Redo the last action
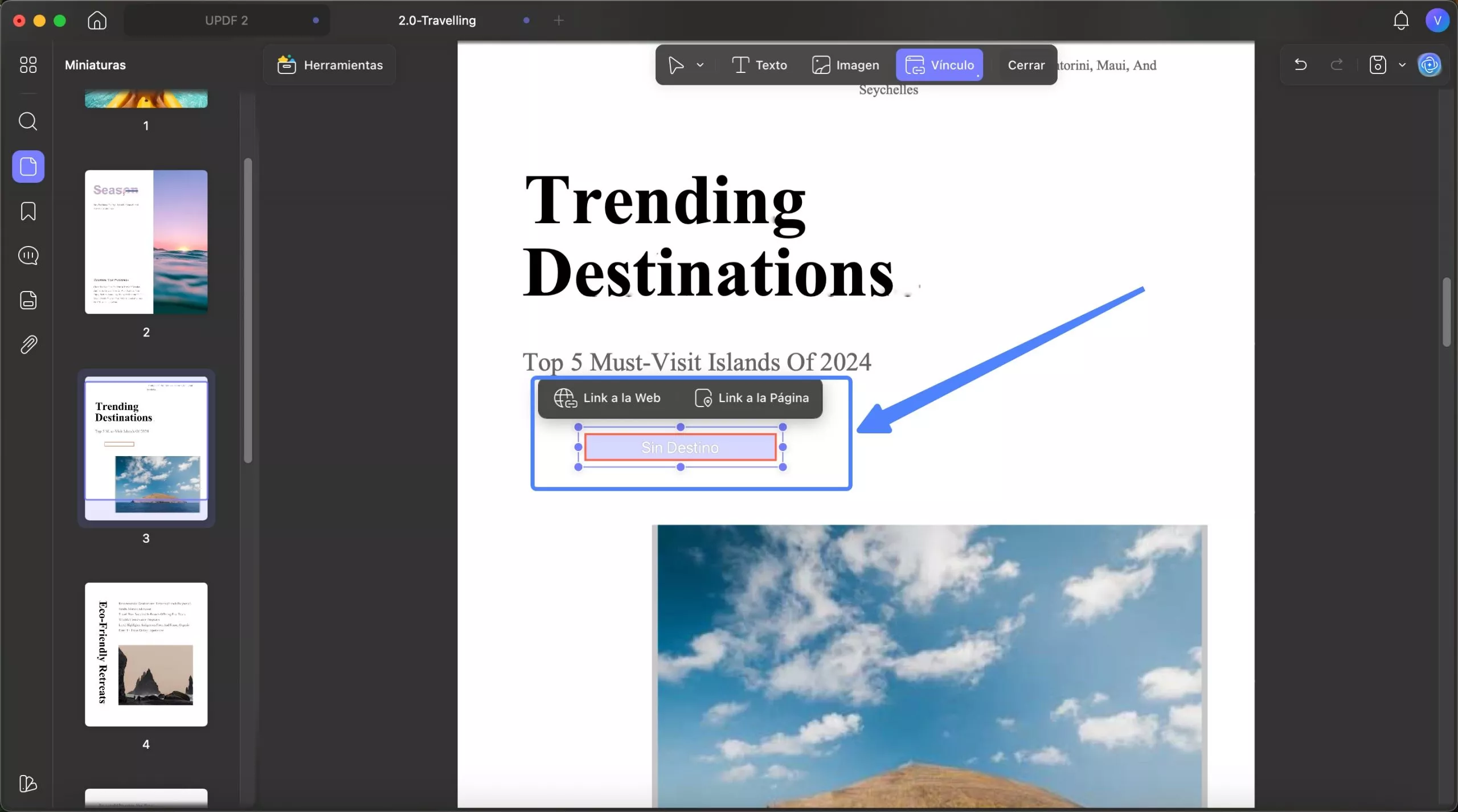The height and width of the screenshot is (812, 1458). pyautogui.click(x=1337, y=65)
